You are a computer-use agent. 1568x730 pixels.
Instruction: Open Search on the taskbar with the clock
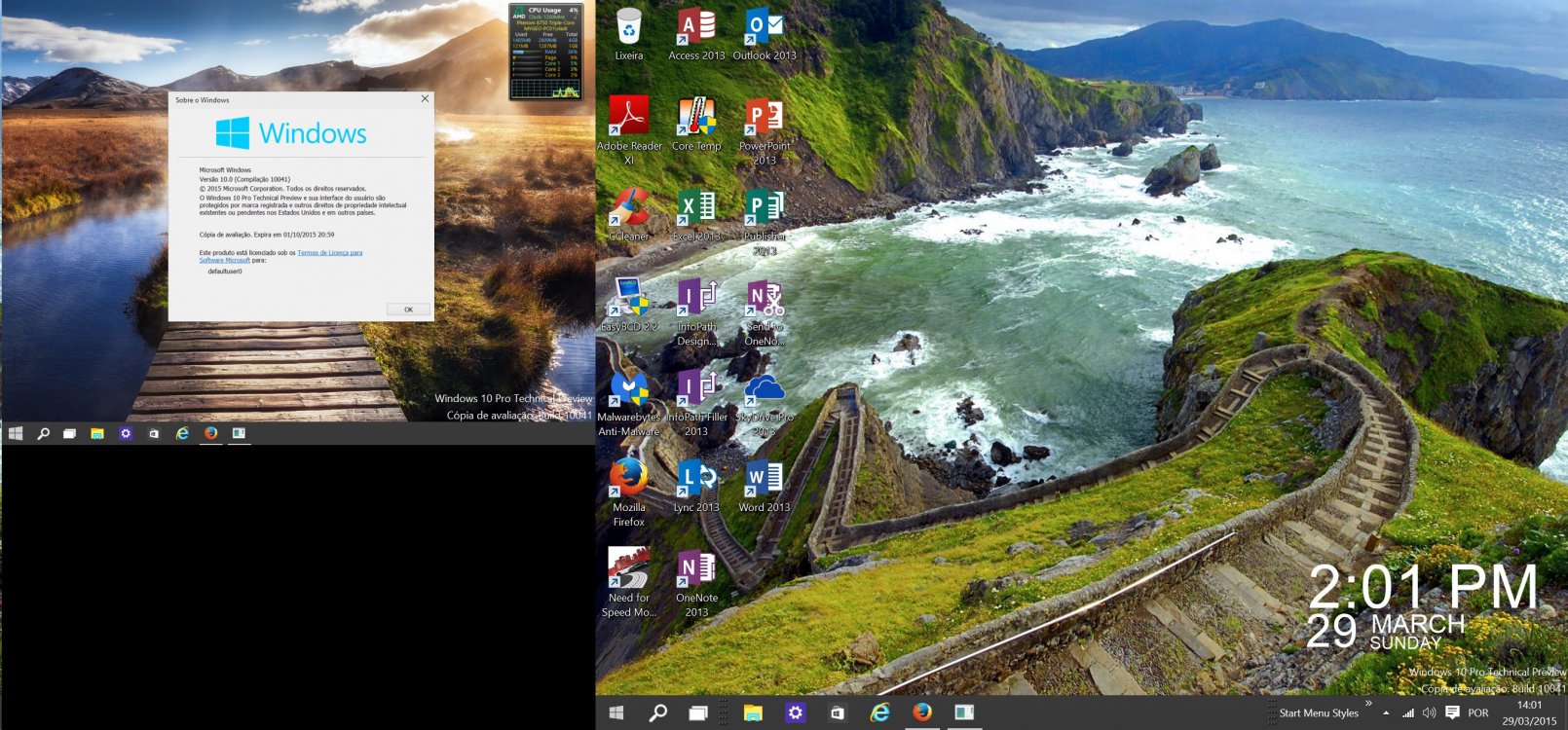[658, 712]
